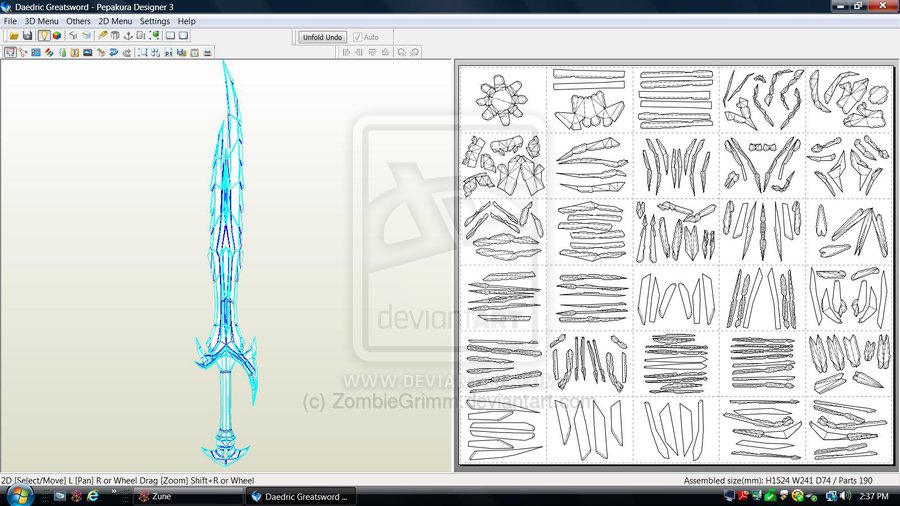
Task: Click the first rotate icon beside the alignment icons
Action: click(402, 52)
